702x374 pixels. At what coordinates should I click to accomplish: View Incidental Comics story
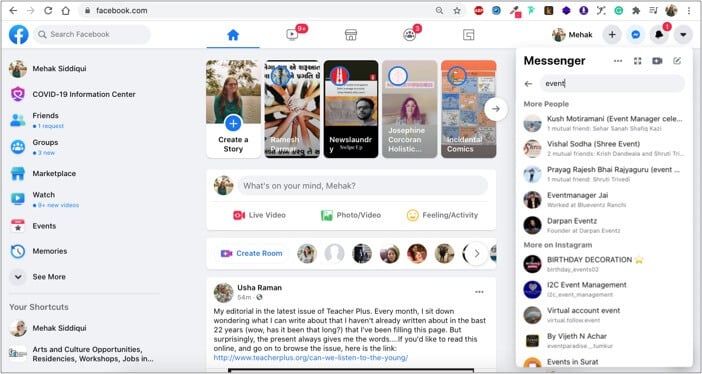(x=468, y=109)
